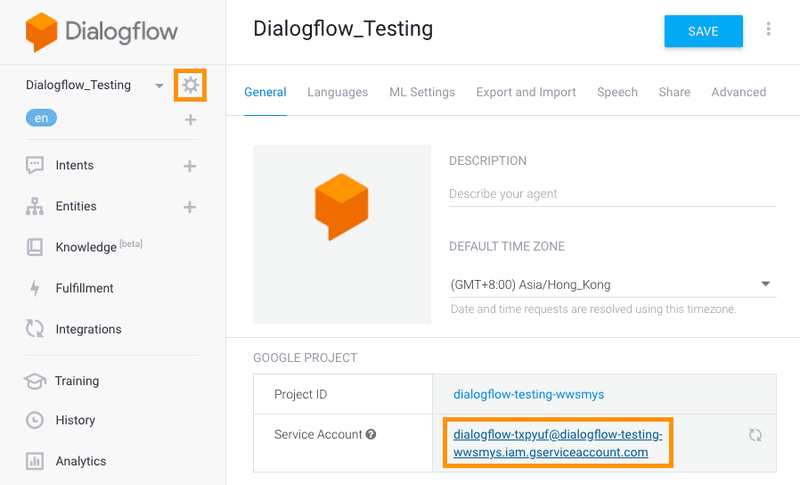The image size is (800, 485).
Task: Click the Integrations circular arrows icon
Action: (x=35, y=328)
